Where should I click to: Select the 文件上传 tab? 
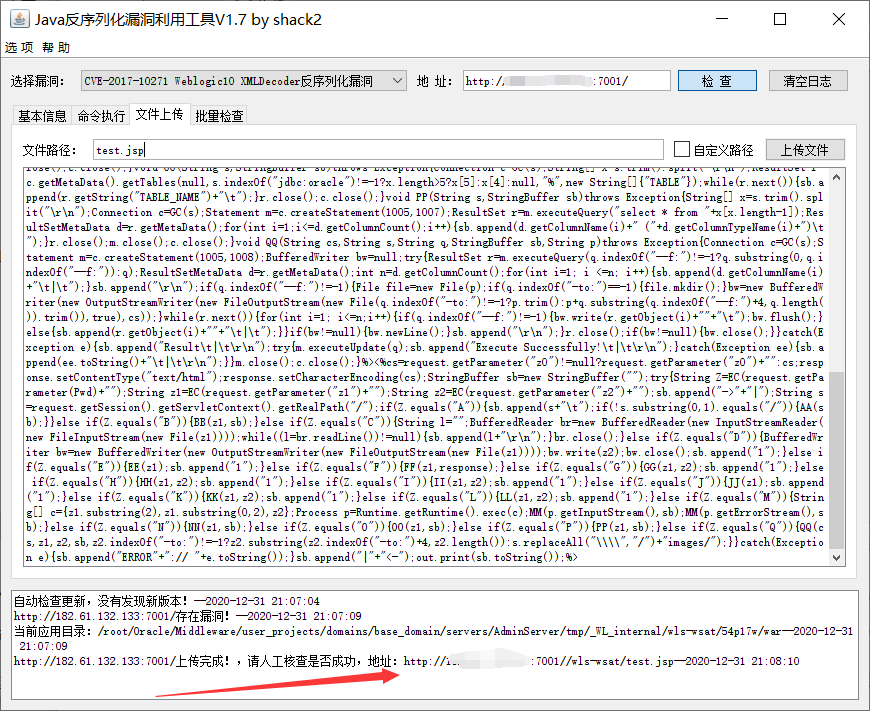point(160,114)
